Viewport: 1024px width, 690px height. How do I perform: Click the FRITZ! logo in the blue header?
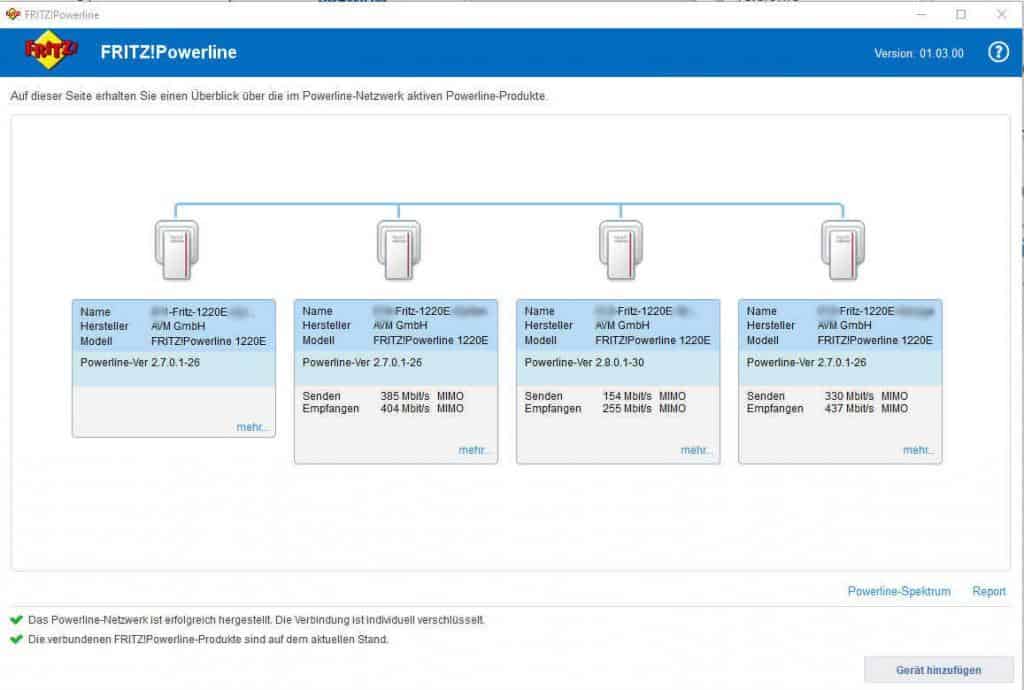tap(51, 50)
